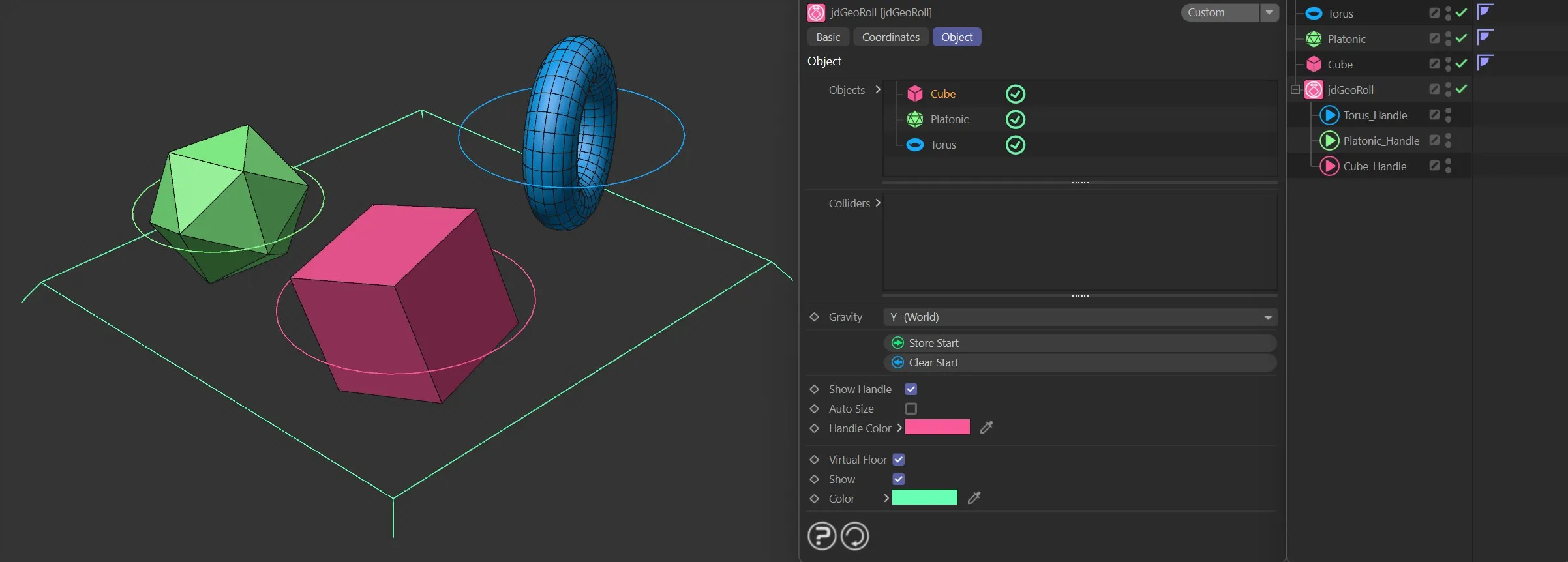The height and width of the screenshot is (562, 1568).
Task: Click the help question mark icon
Action: (821, 537)
